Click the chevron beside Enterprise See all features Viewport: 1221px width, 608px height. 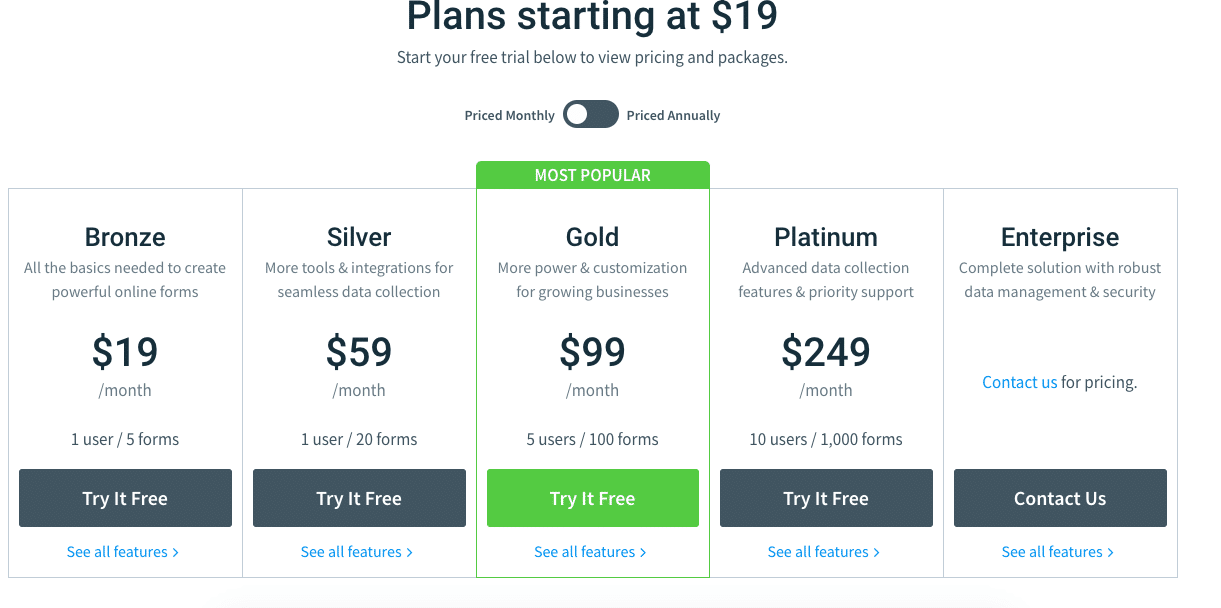[1110, 553]
